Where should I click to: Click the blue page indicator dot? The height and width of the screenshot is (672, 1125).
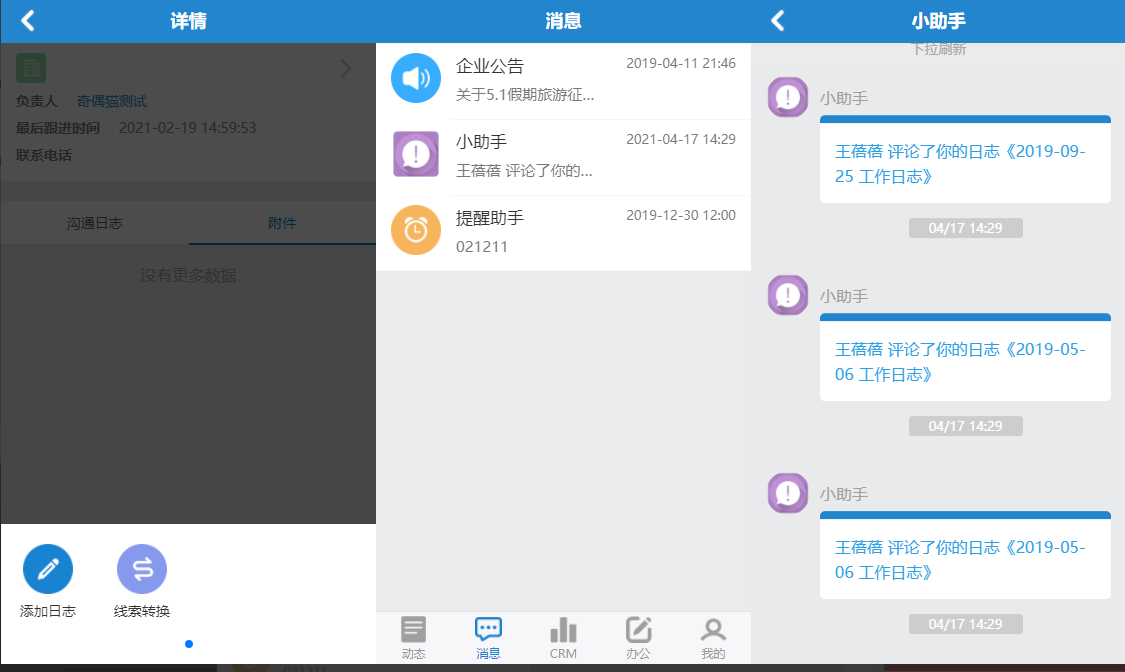click(x=189, y=644)
